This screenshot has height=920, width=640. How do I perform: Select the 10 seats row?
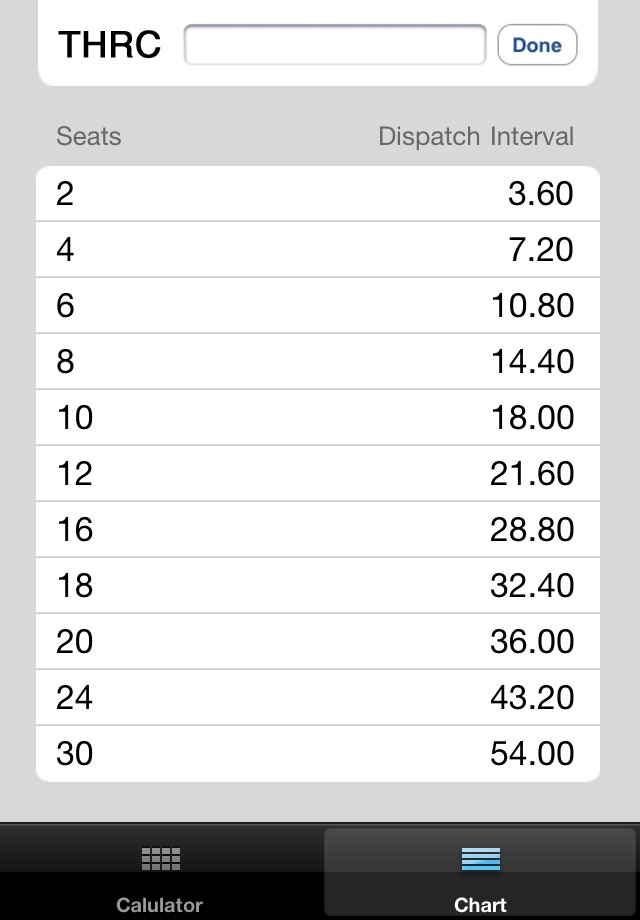[x=318, y=417]
